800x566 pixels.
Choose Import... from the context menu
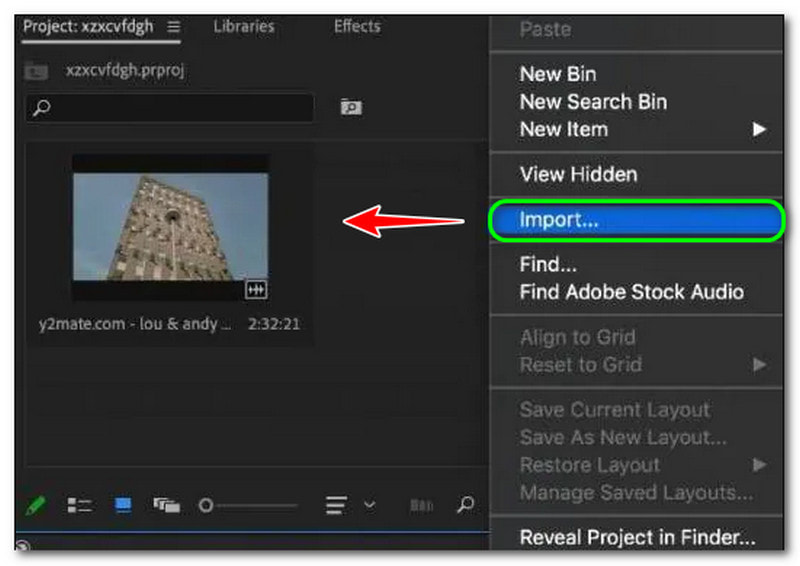coord(559,221)
